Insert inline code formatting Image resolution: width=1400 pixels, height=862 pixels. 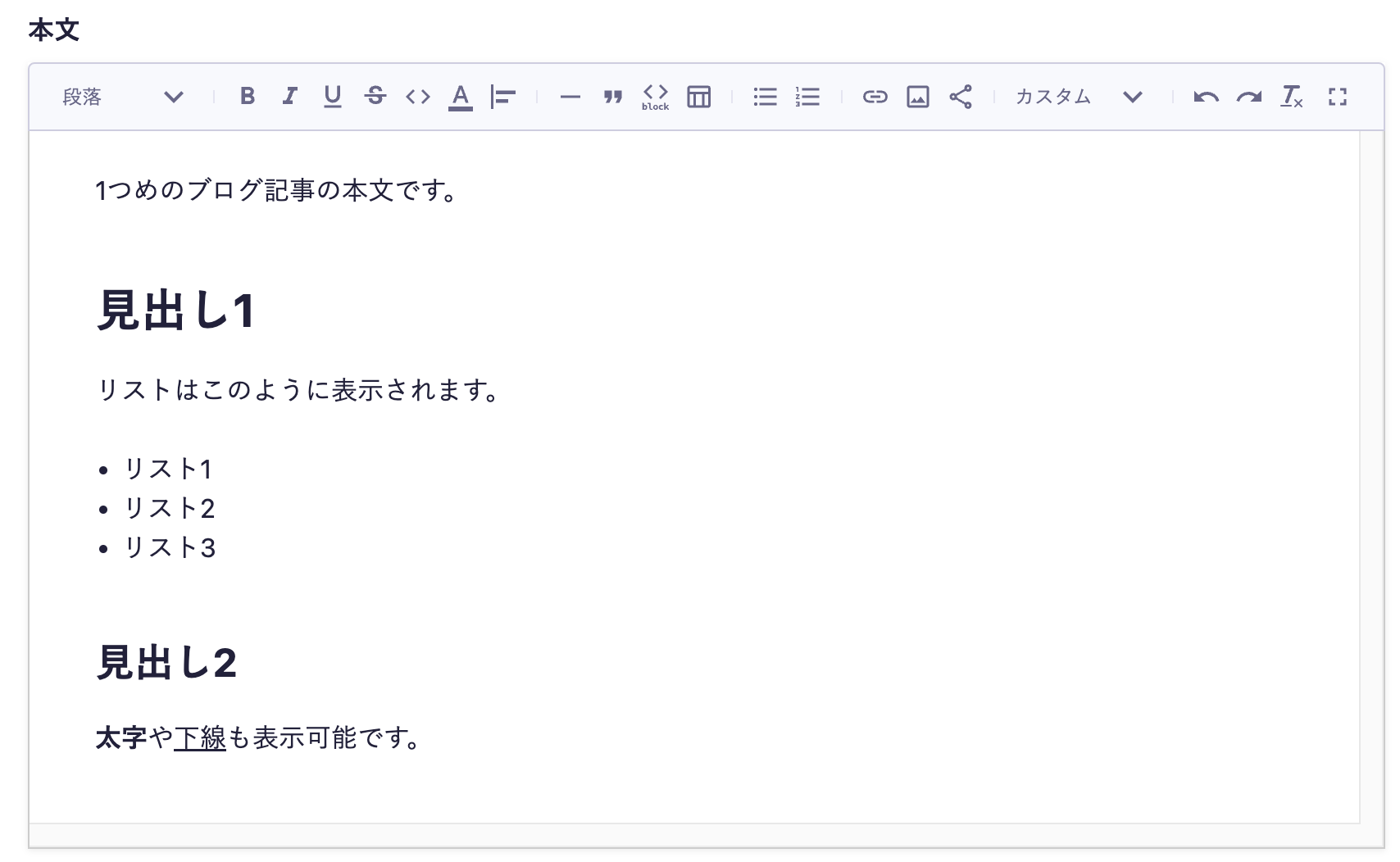(x=418, y=97)
